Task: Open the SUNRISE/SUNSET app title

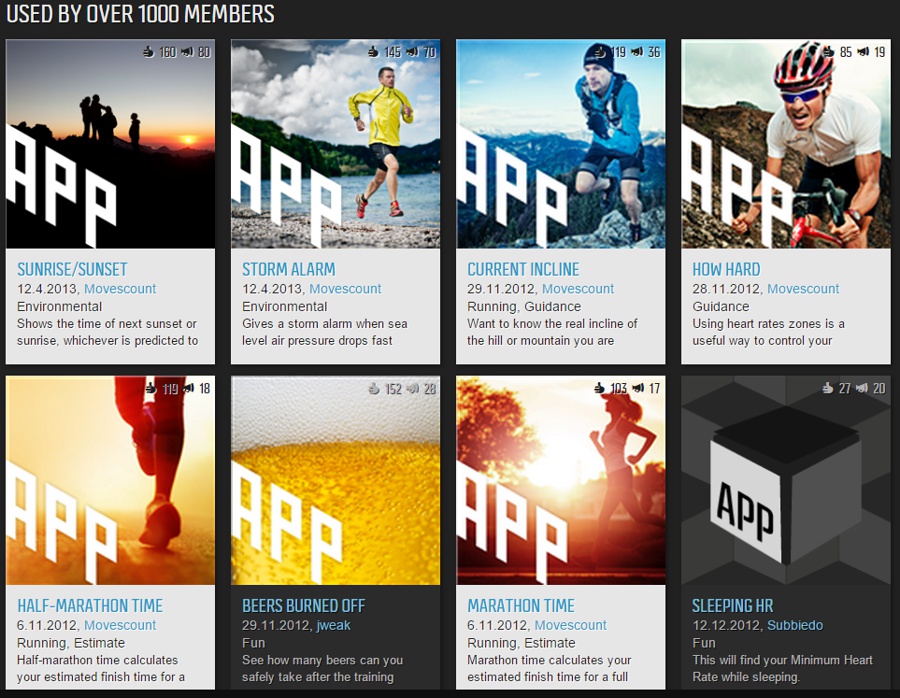Action: click(72, 269)
